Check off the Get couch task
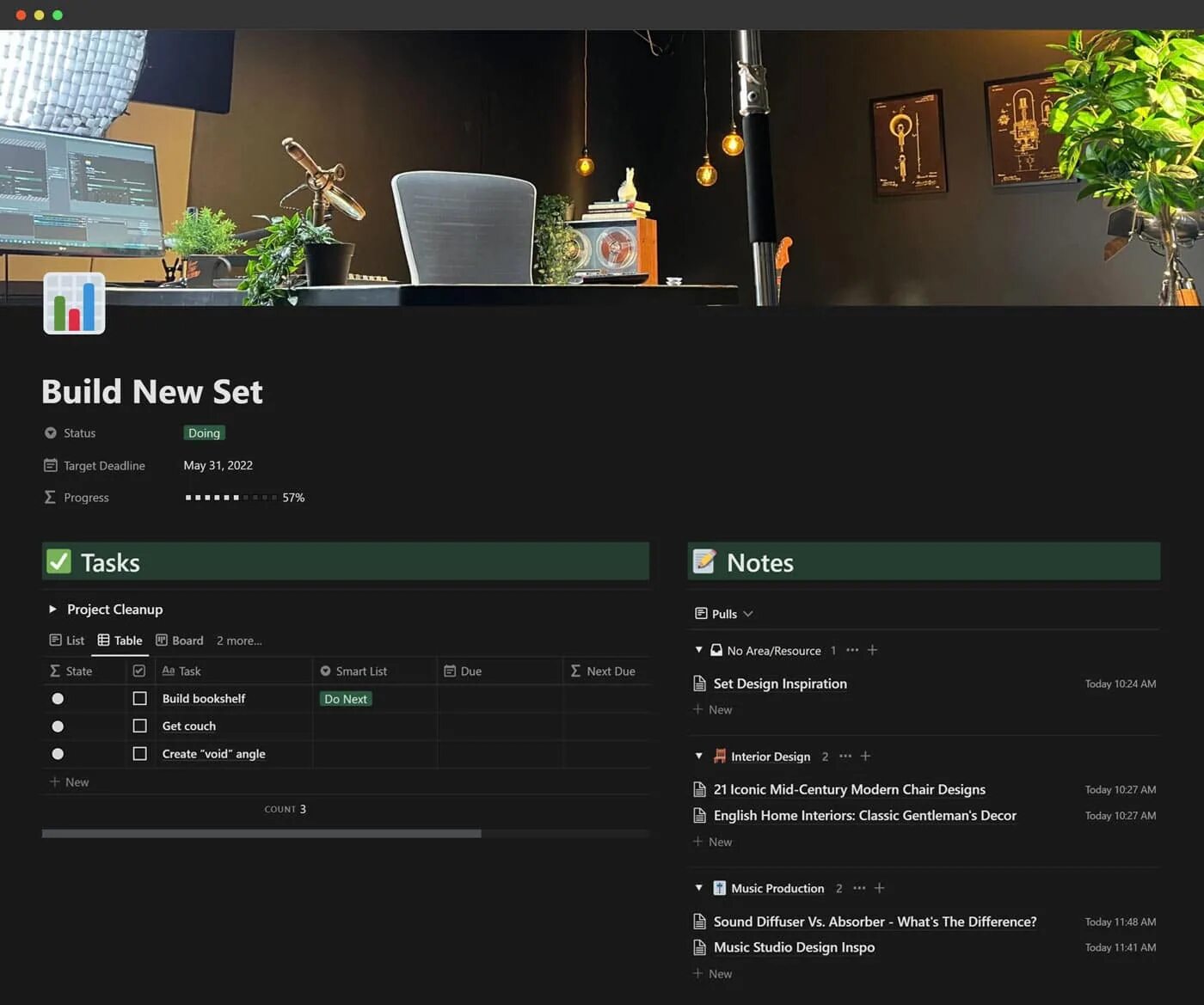Image resolution: width=1204 pixels, height=1005 pixels. [139, 726]
